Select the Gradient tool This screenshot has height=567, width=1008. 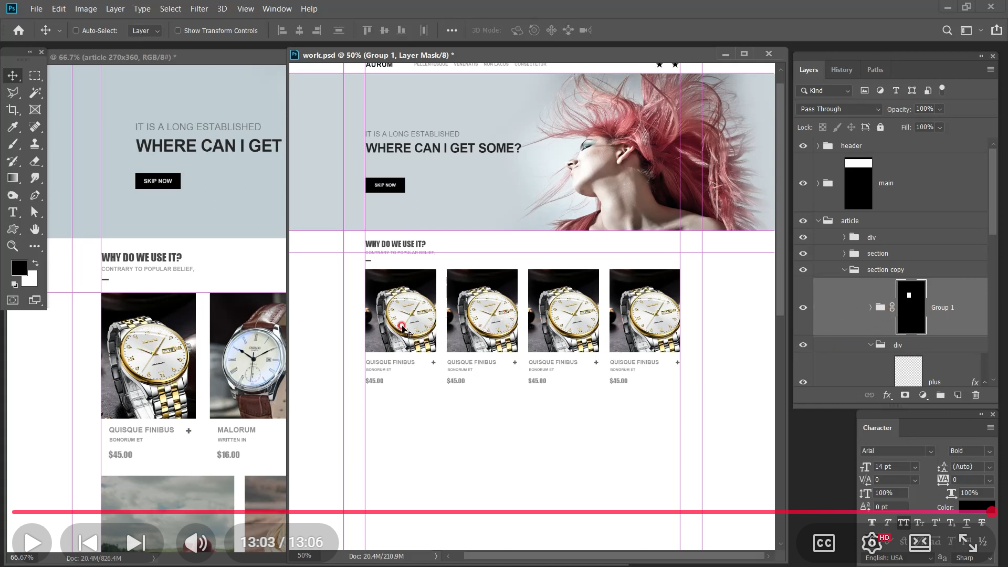[12, 178]
